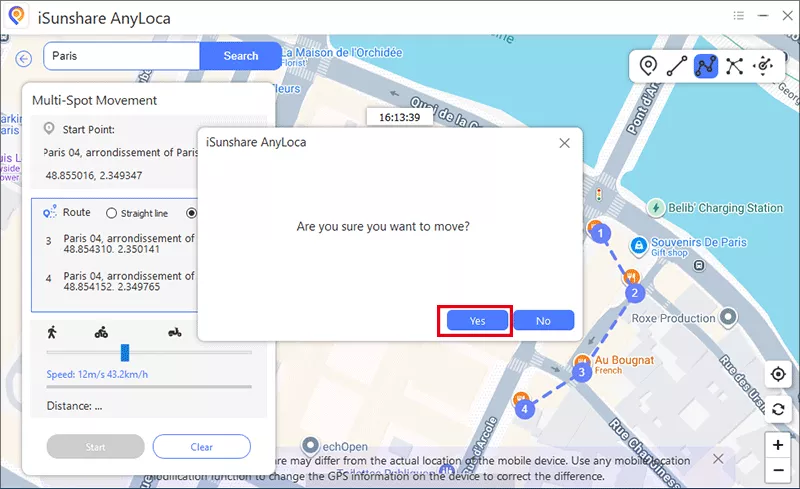Select the jump teleport nodes mode icon
800x489 pixels.
click(734, 66)
